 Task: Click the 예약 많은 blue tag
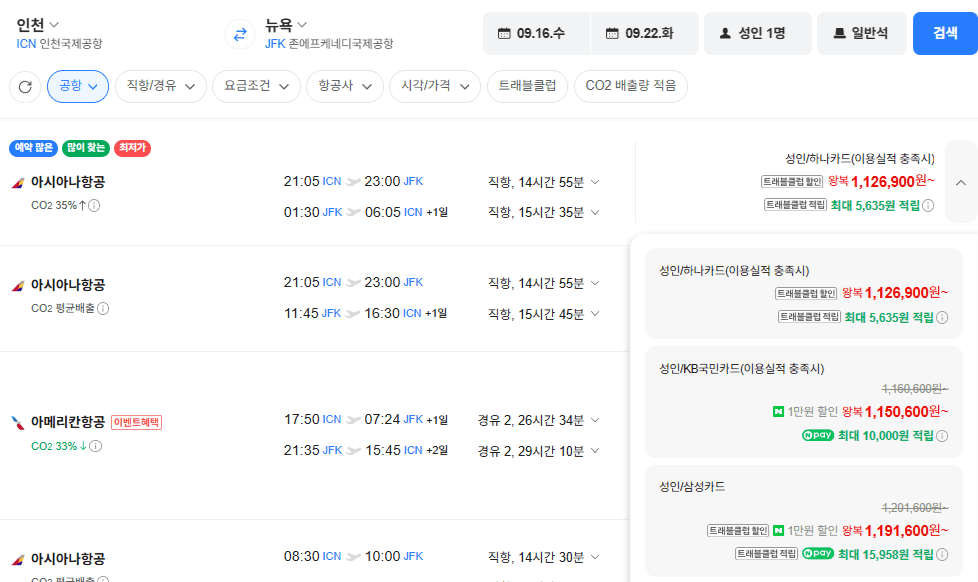tap(34, 148)
